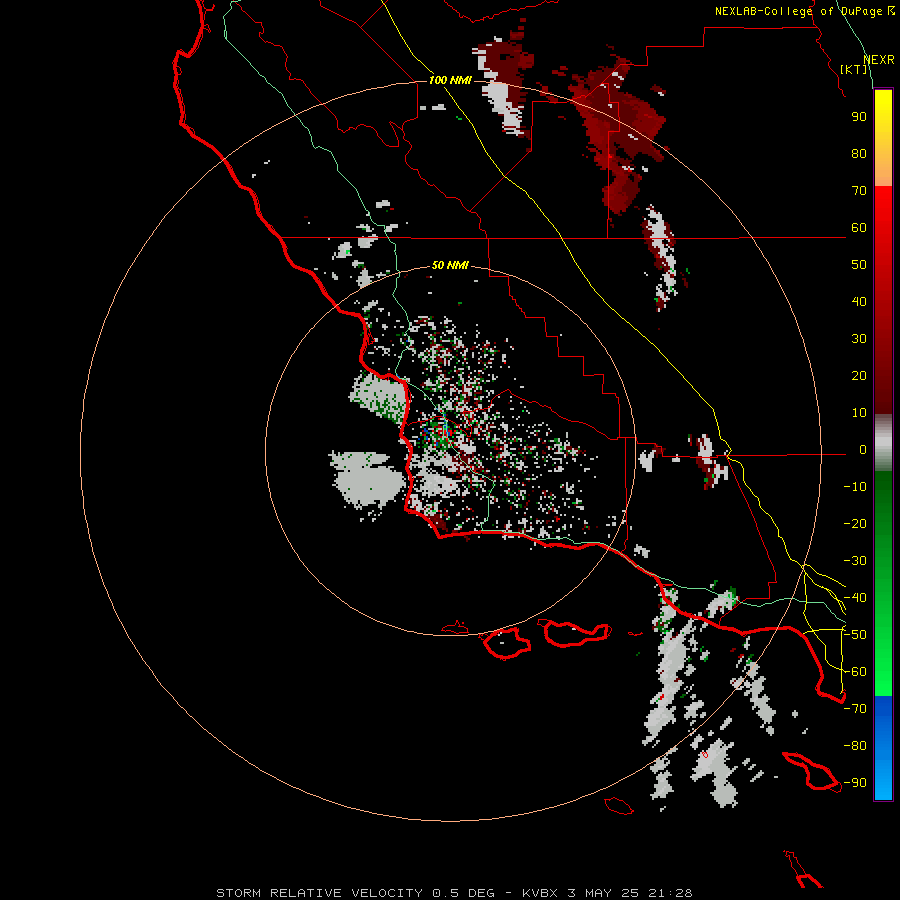
Task: Click the yellow top segment of color bar
Action: [x=883, y=138]
